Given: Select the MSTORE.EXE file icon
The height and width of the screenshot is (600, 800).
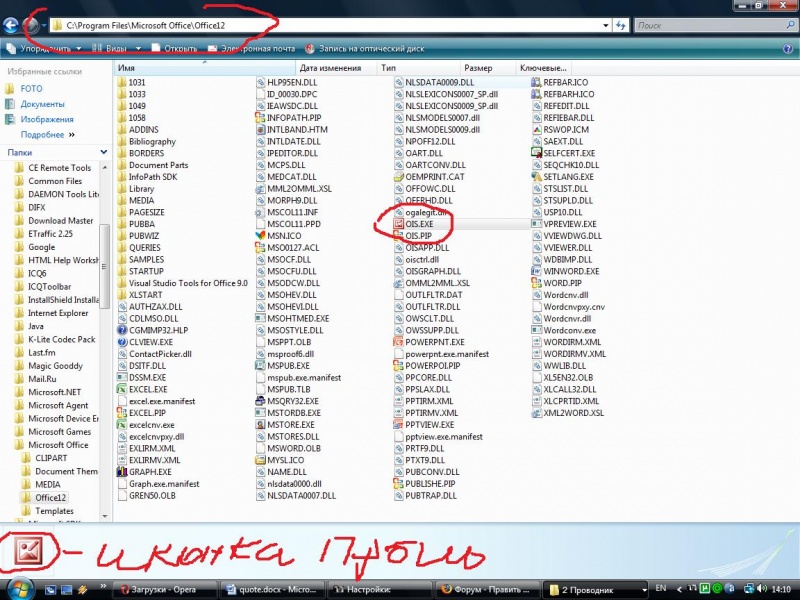Looking at the screenshot, I should coord(259,424).
